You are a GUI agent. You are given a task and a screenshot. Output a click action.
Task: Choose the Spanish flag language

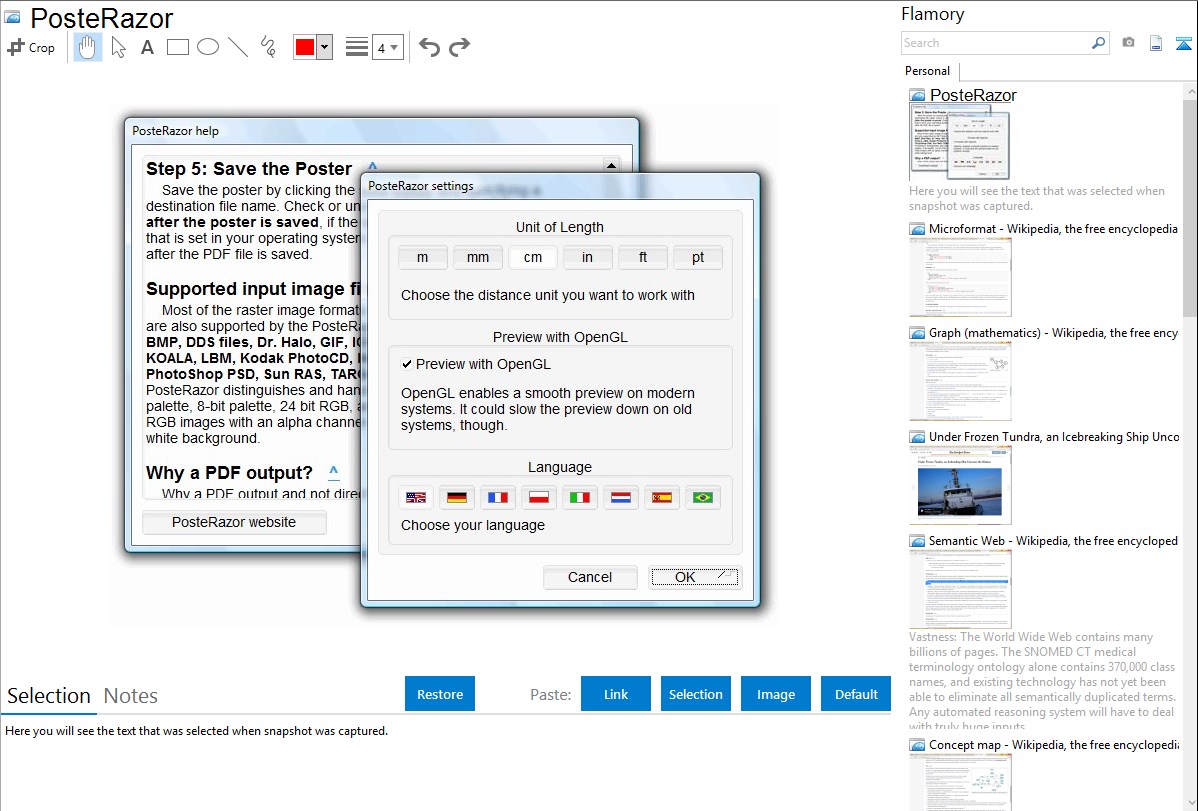click(662, 498)
